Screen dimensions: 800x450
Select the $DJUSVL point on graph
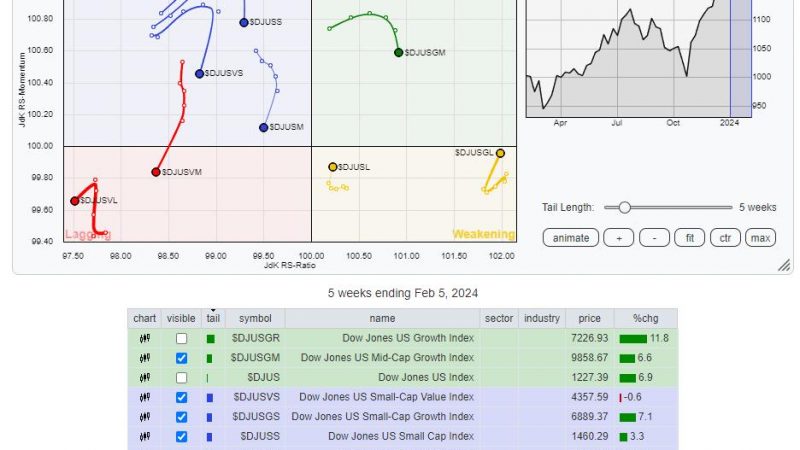pos(74,201)
